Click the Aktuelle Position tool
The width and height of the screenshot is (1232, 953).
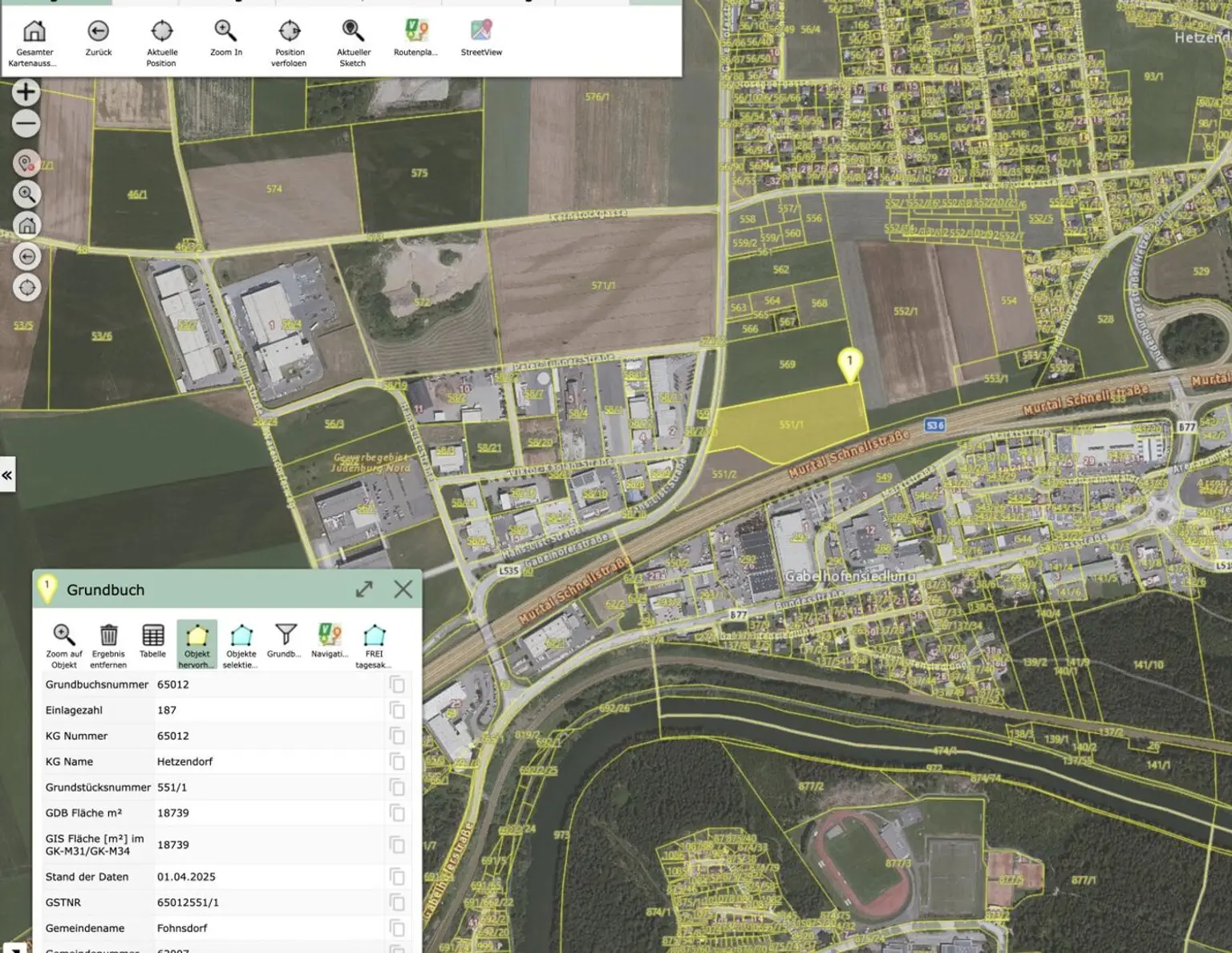162,32
